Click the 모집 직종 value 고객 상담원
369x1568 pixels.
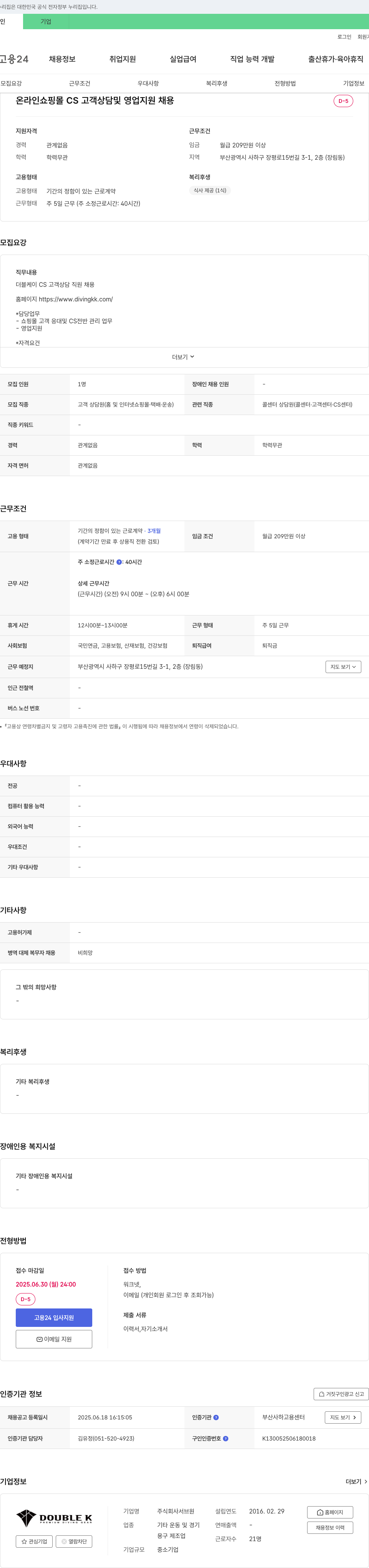point(125,405)
